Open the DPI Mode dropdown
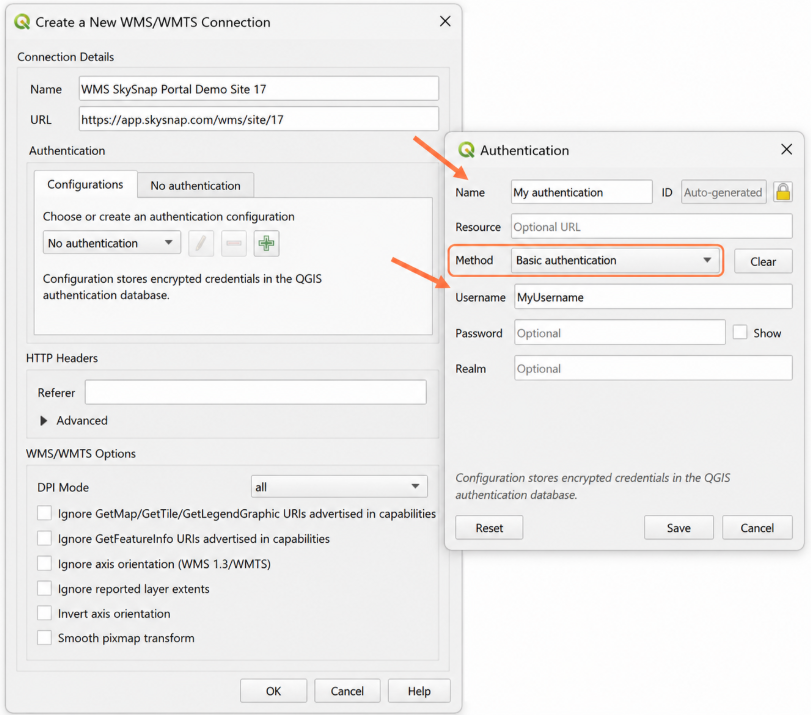 [339, 487]
